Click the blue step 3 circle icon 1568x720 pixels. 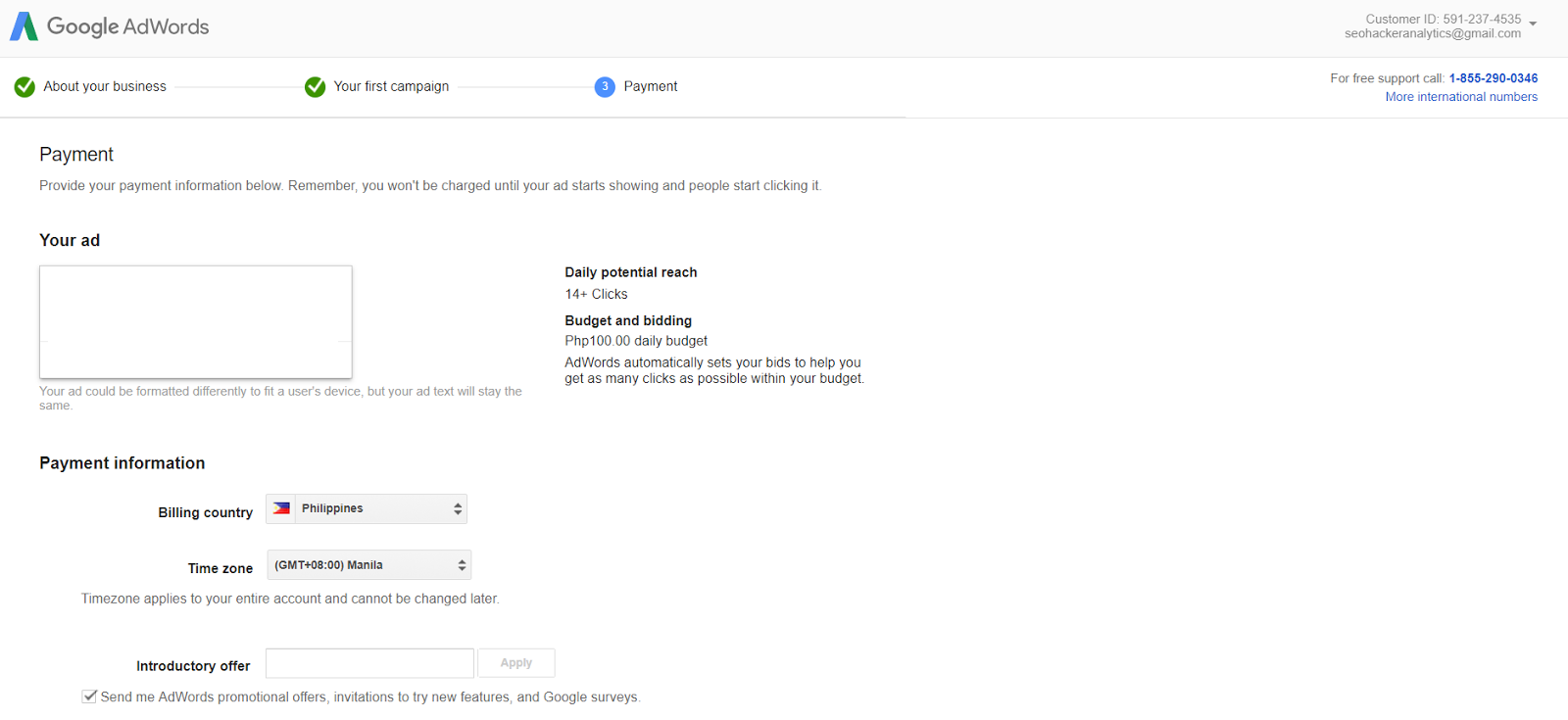tap(605, 87)
